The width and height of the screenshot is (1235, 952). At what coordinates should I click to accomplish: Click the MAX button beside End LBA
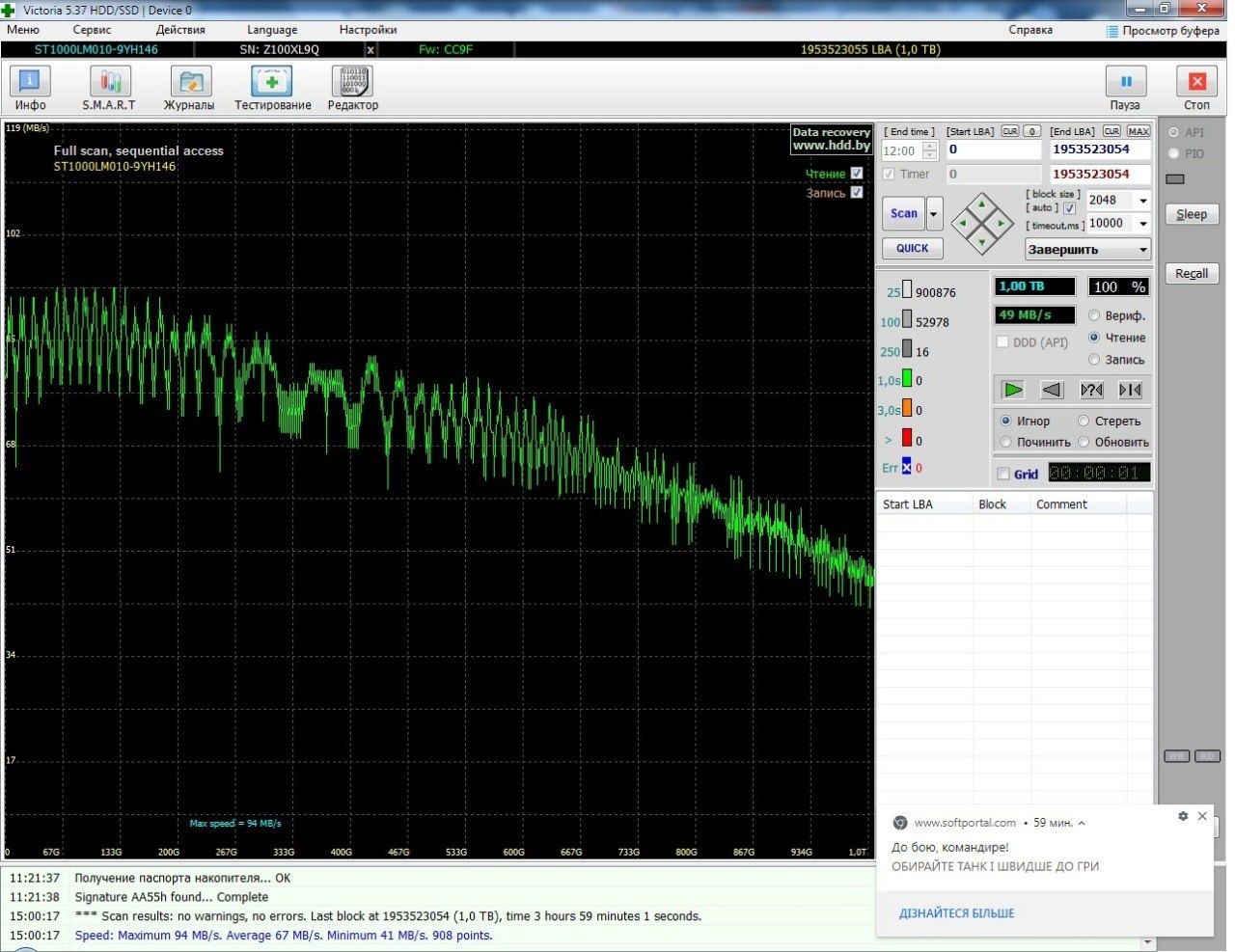(1139, 131)
